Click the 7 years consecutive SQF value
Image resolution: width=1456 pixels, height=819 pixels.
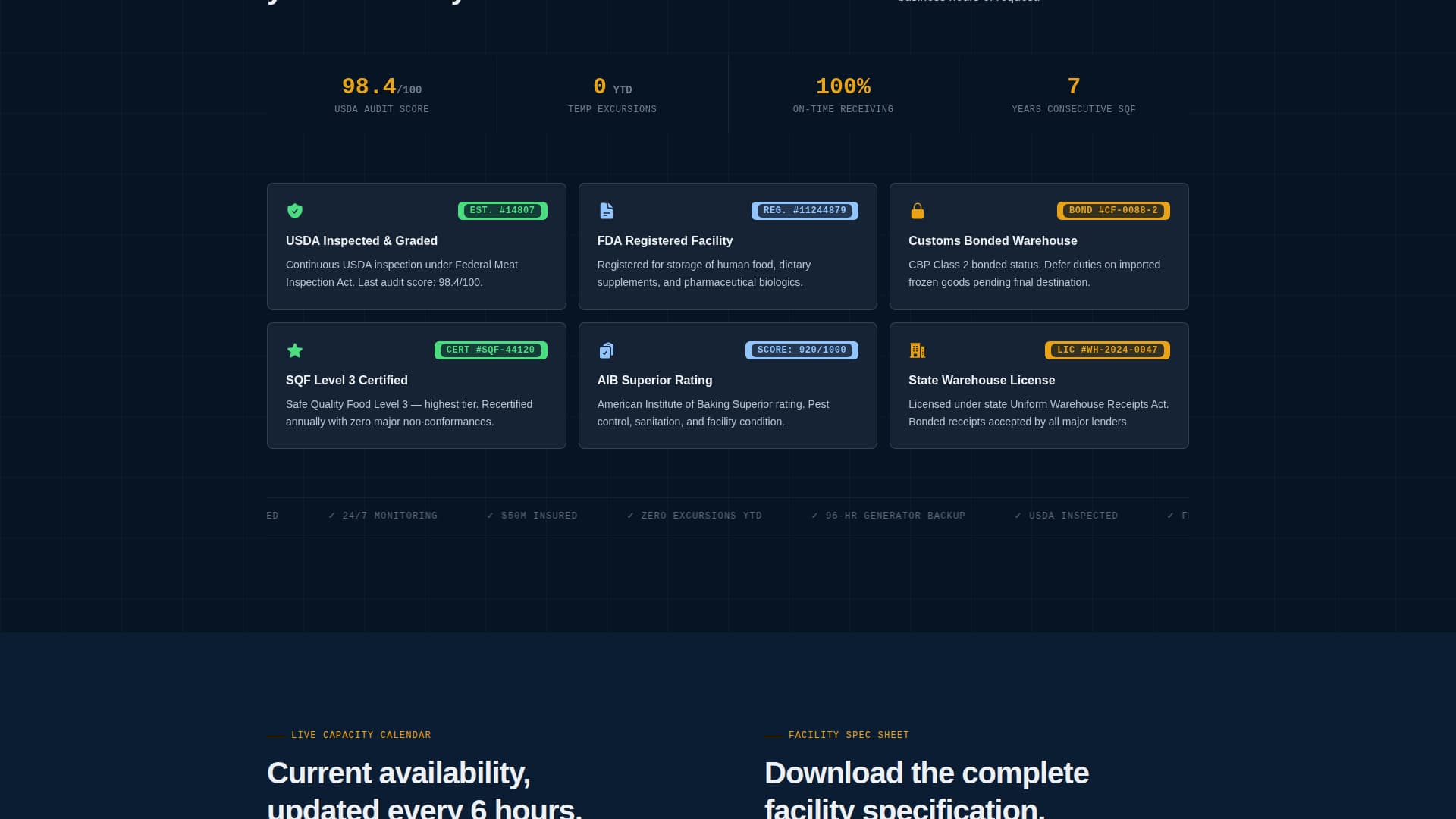[1074, 86]
